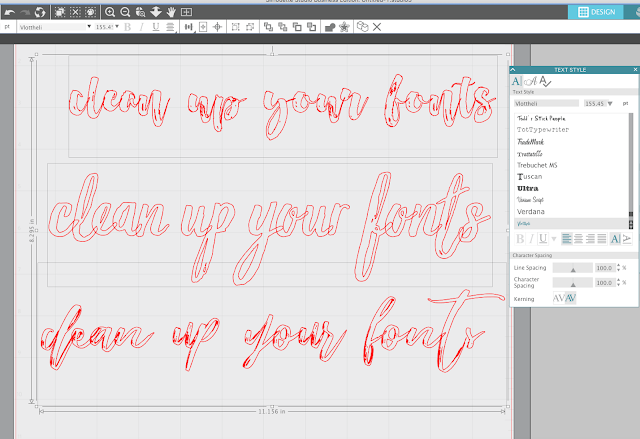Toggle Underline in Text Style panel
Image resolution: width=640 pixels, height=439 pixels.
(x=542, y=239)
